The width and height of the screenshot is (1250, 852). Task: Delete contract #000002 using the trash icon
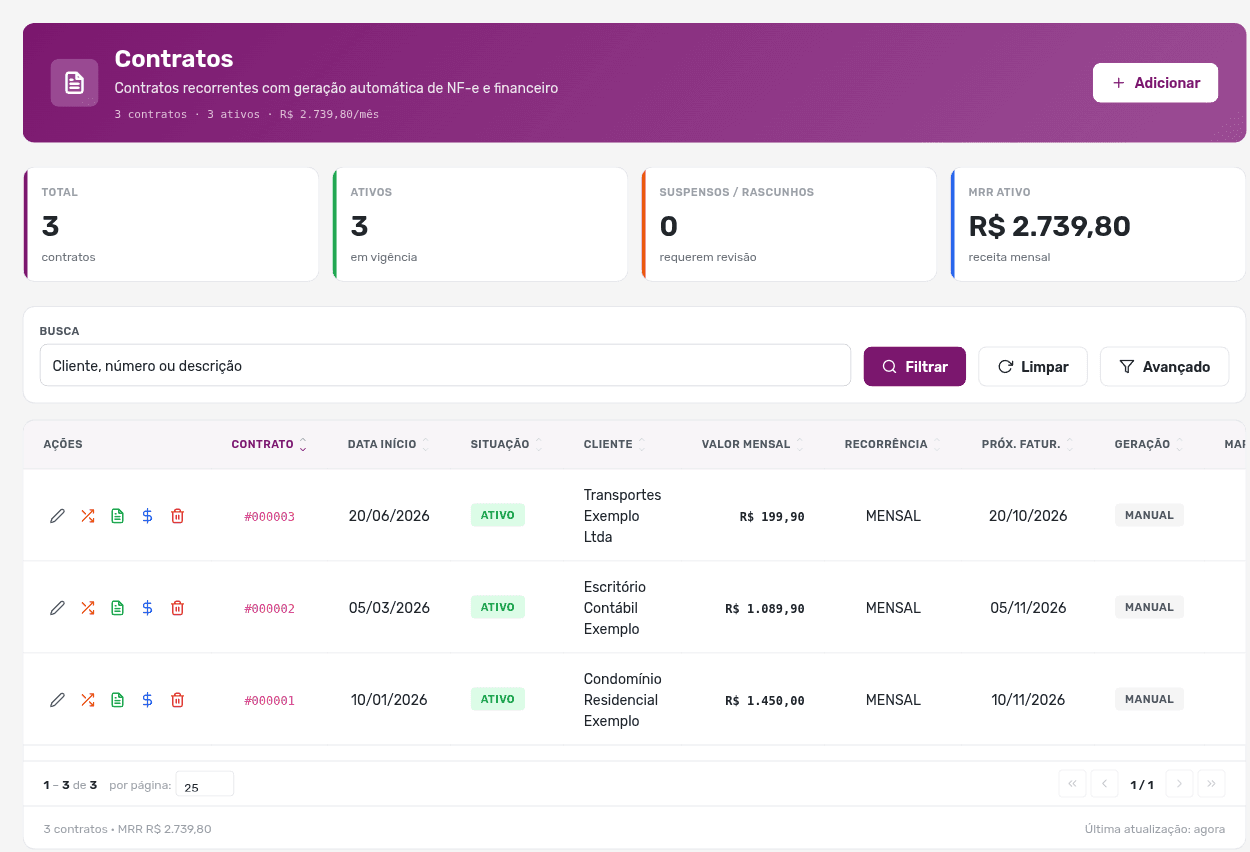pos(177,608)
